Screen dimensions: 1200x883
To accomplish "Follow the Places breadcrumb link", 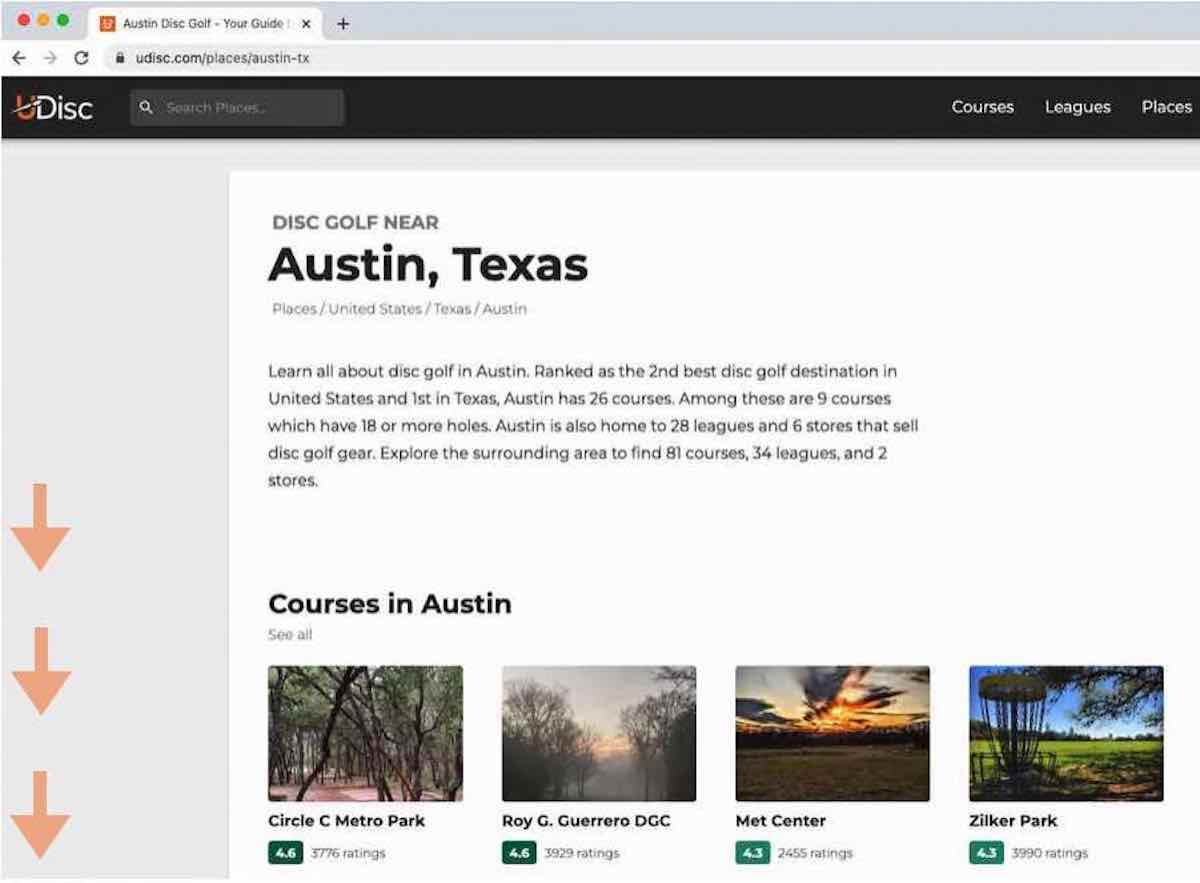I will tap(294, 309).
